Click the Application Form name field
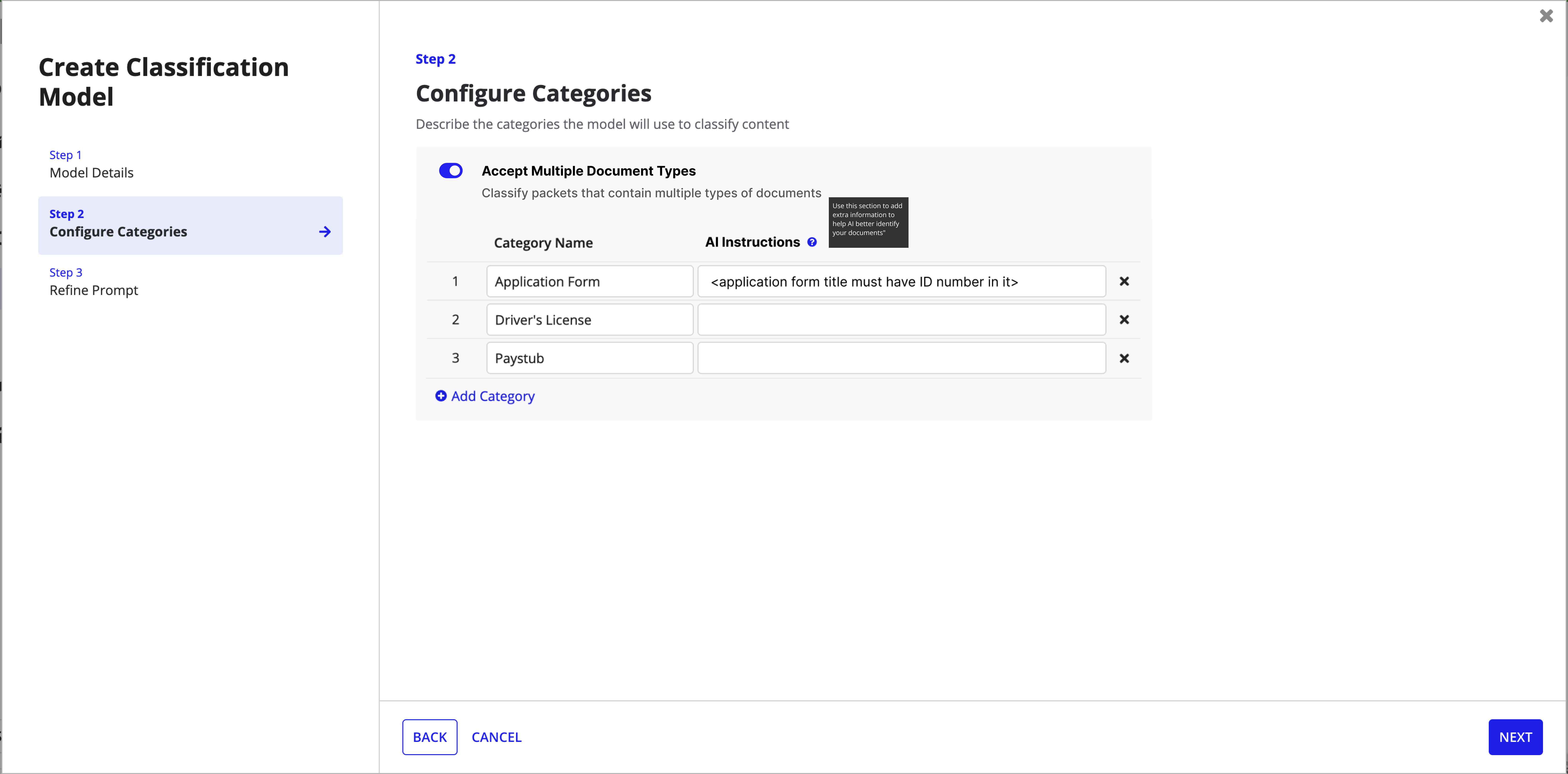 tap(589, 281)
